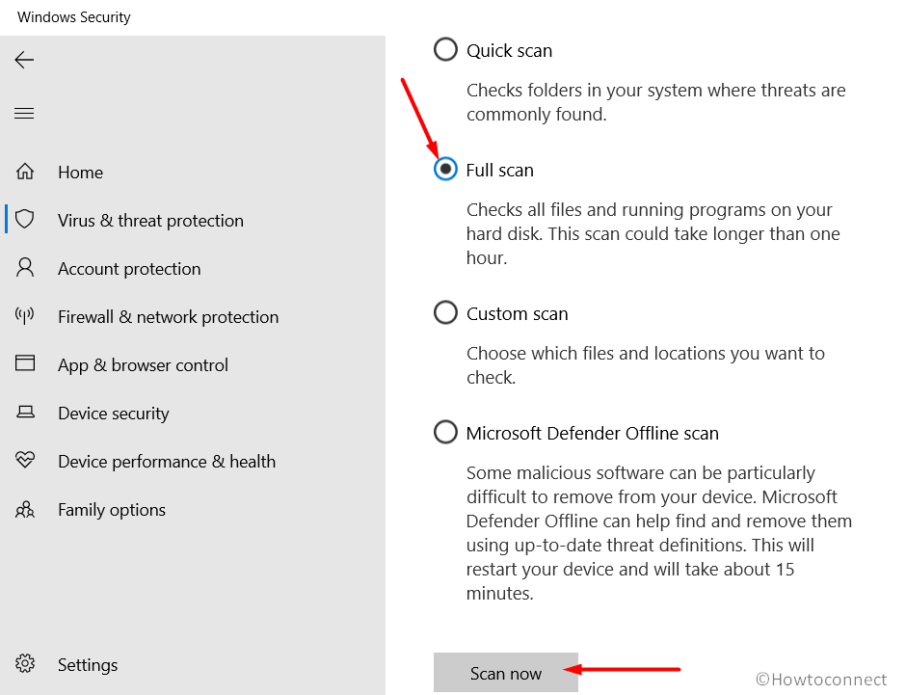Open App & browser control via its icon
906x695 pixels.
click(24, 364)
